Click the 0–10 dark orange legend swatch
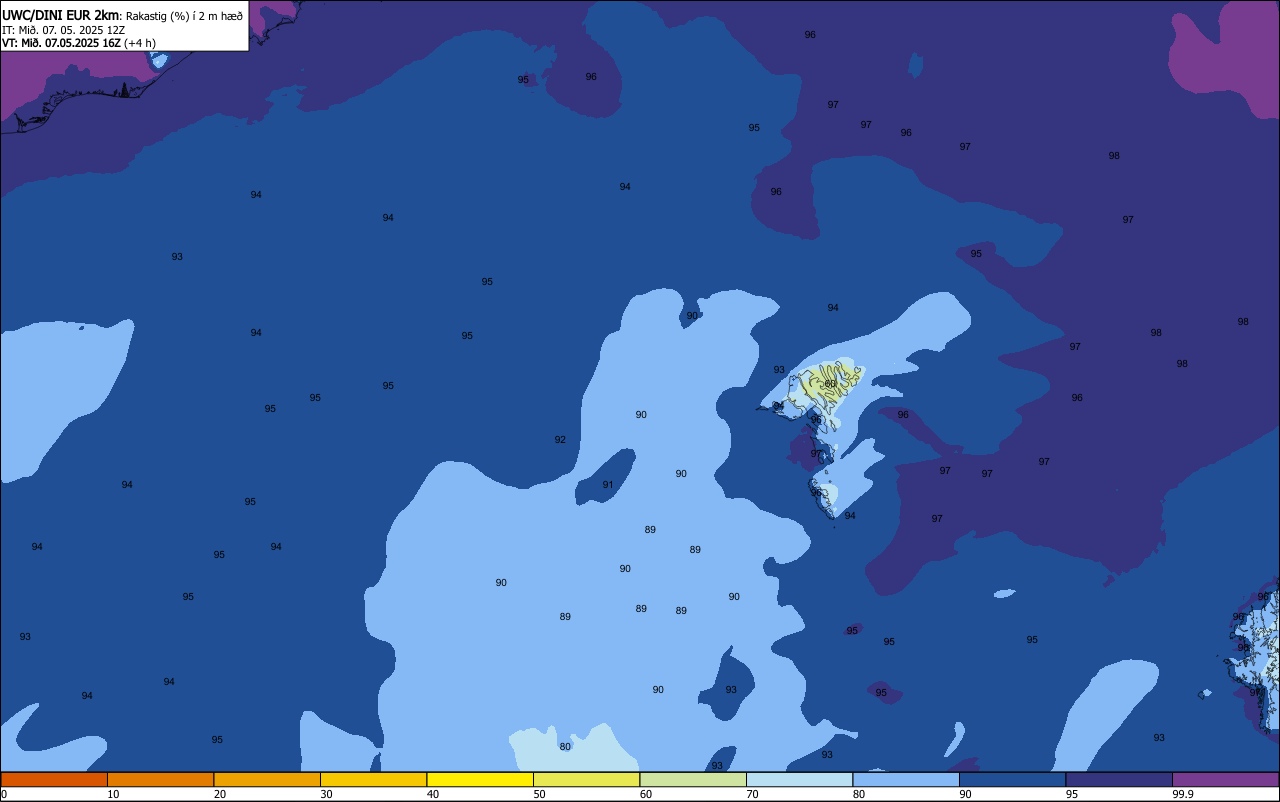The image size is (1280, 802). click(x=54, y=779)
